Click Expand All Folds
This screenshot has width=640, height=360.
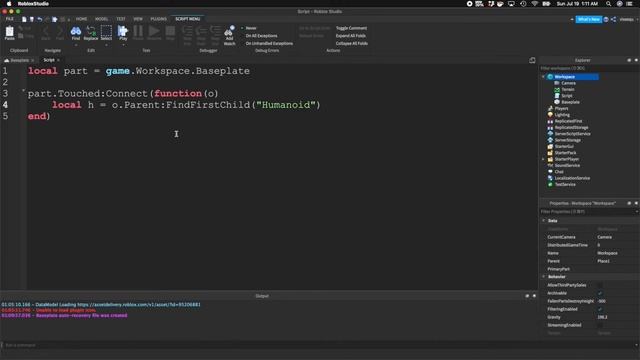tap(351, 36)
